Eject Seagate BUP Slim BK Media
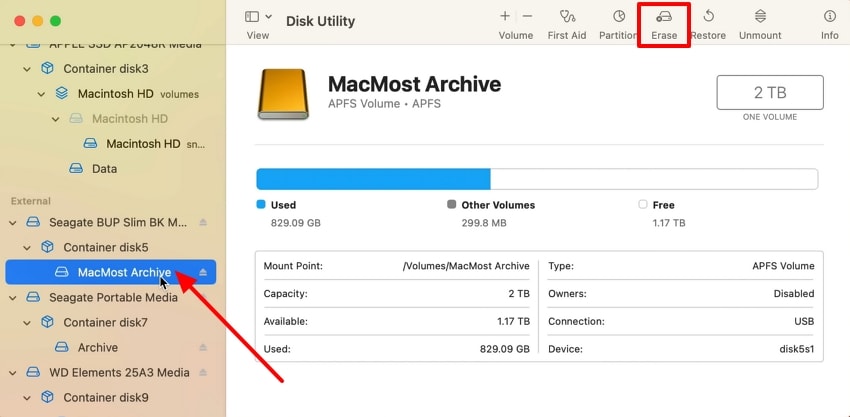 (x=203, y=222)
